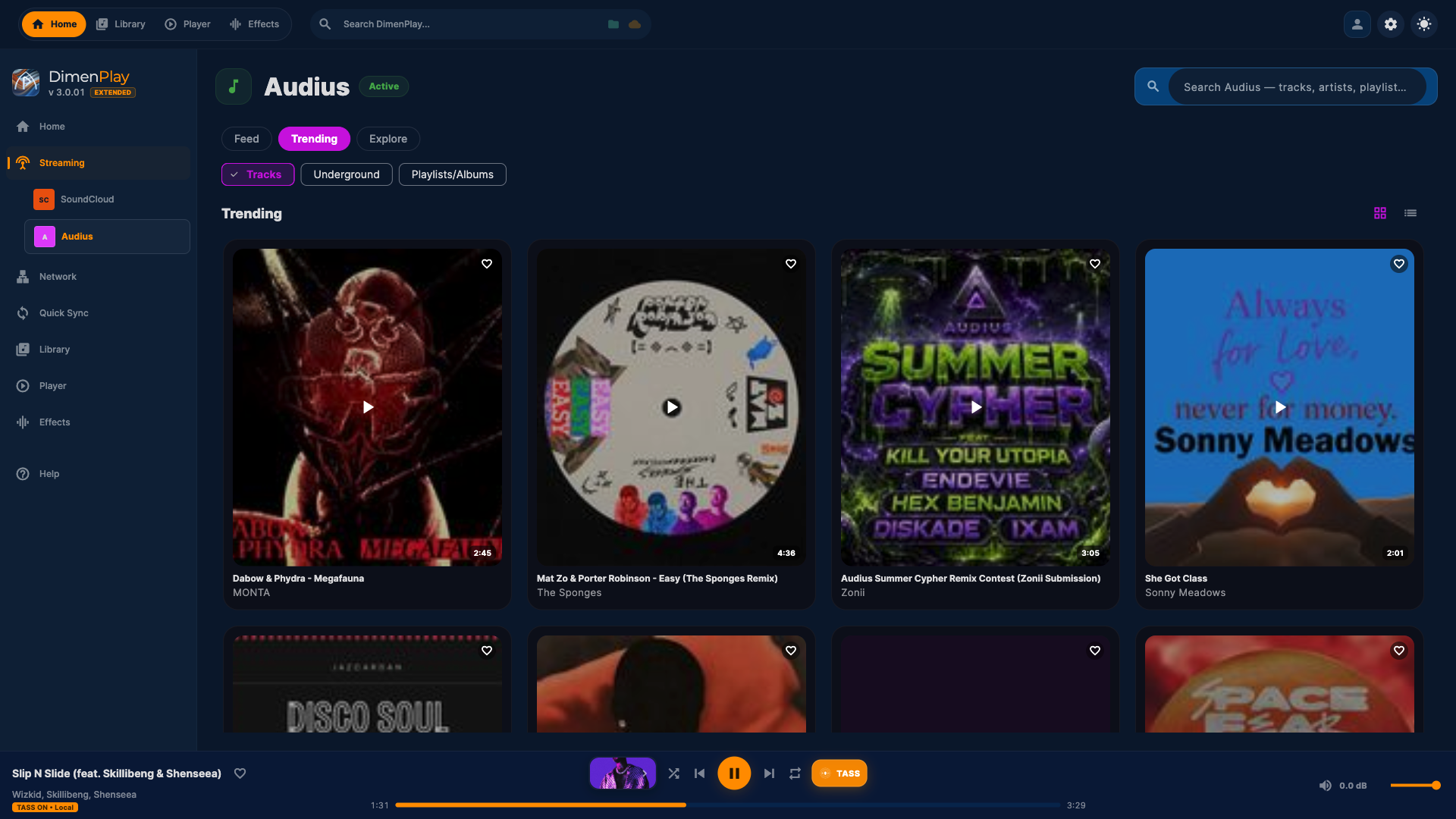This screenshot has width=1456, height=819.
Task: Click the green folder icon in search bar
Action: (x=613, y=24)
